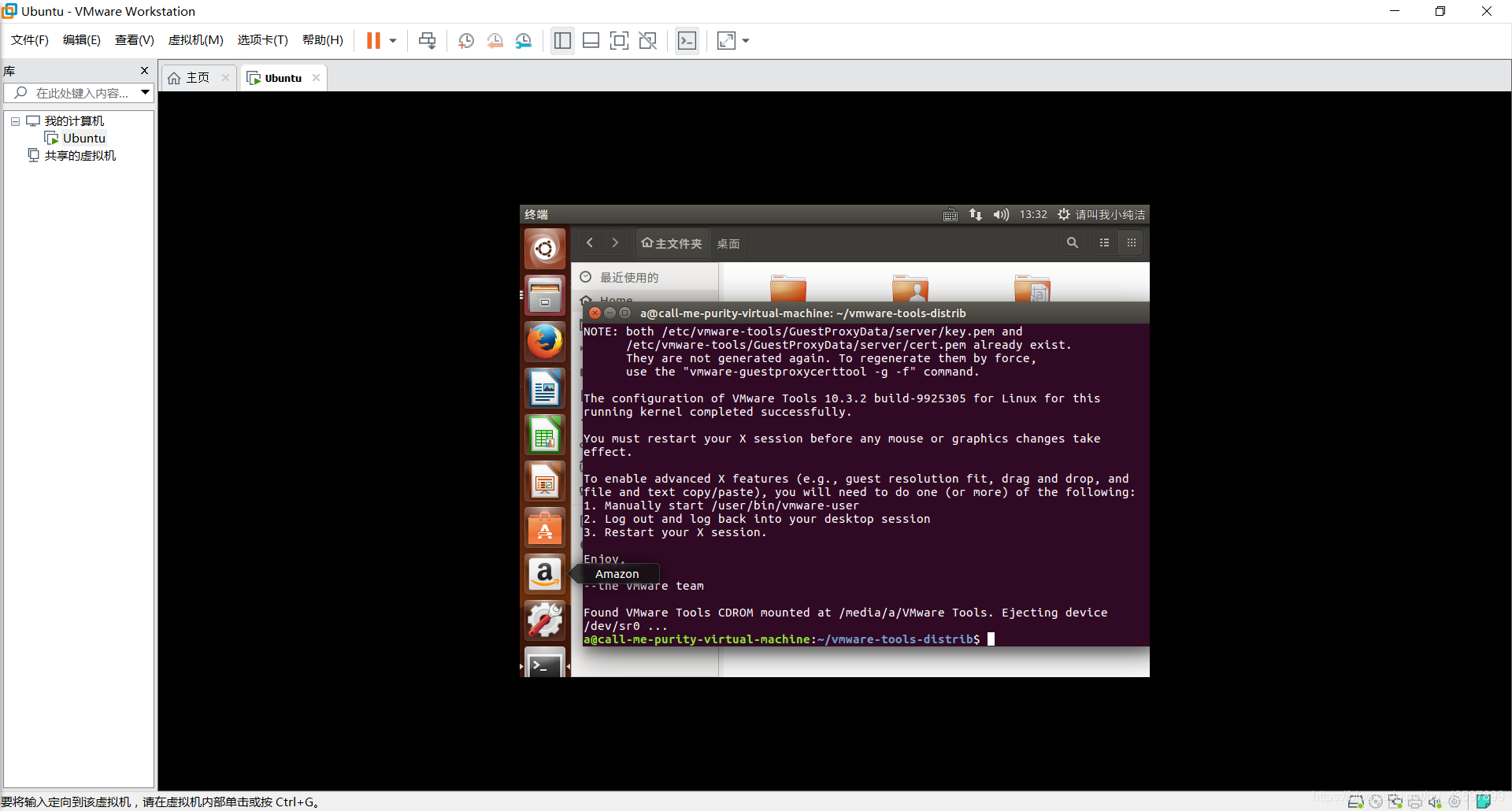The width and height of the screenshot is (1512, 811).
Task: Click the network adapter status icon
Action: point(1395,802)
